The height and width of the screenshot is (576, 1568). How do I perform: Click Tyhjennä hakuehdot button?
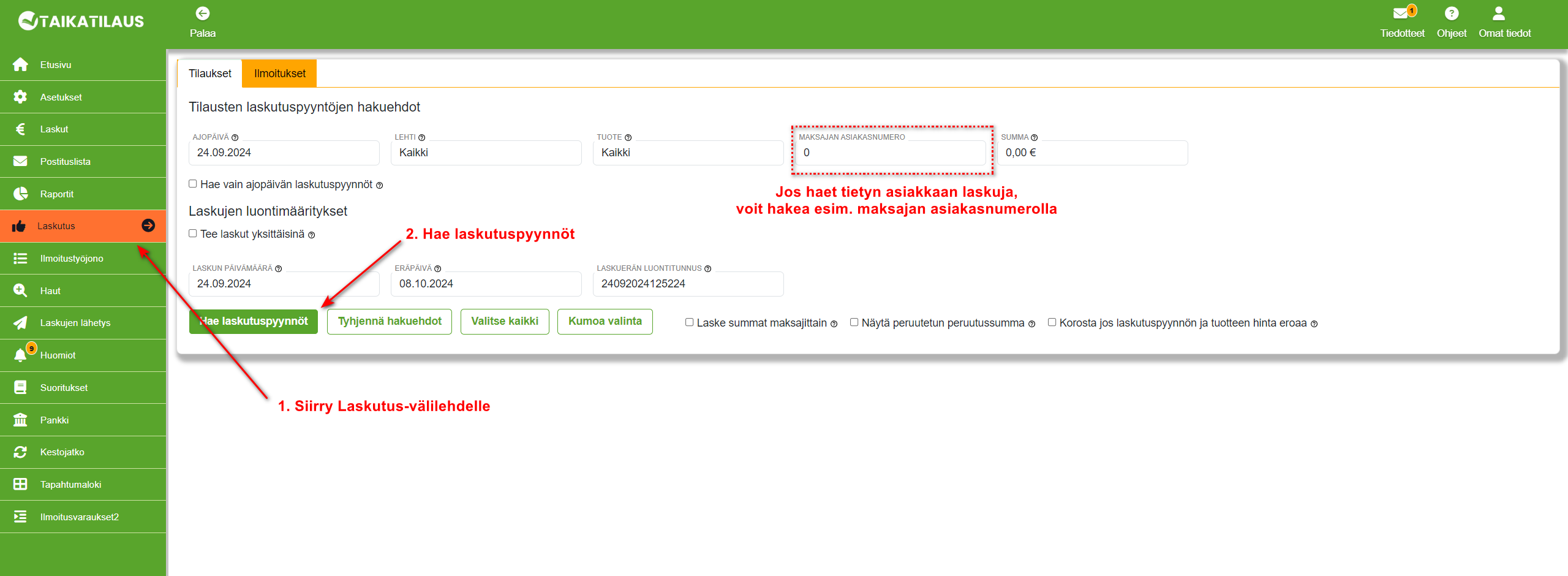click(390, 321)
